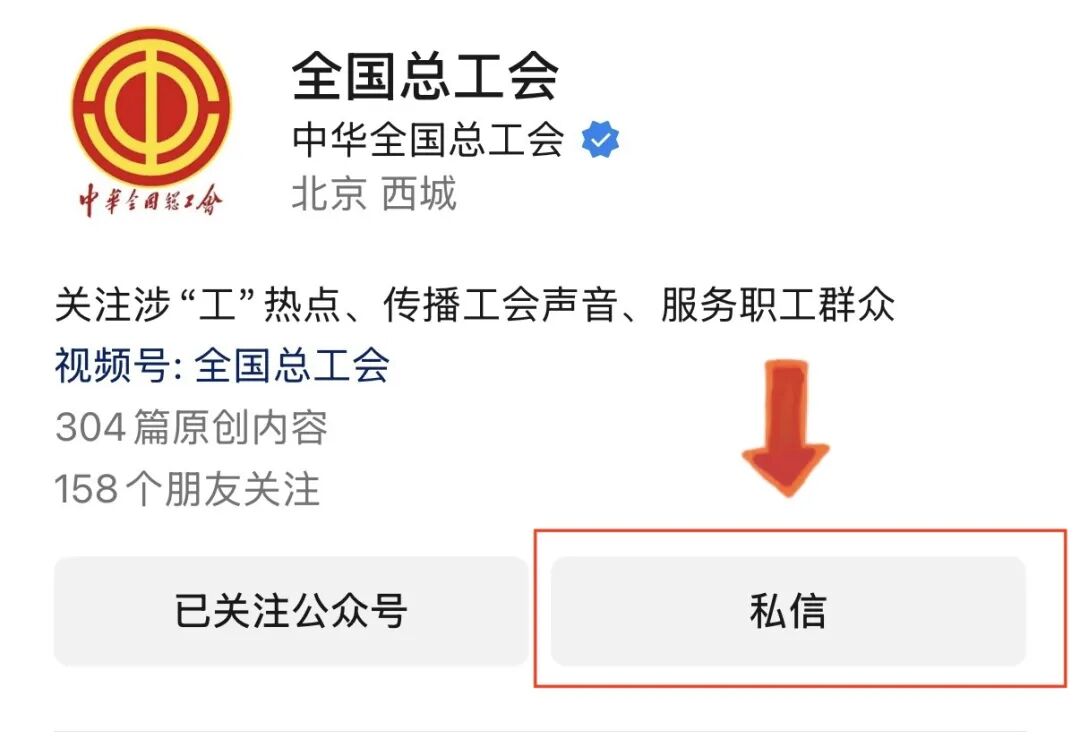Viewport: 1080px width, 739px height.
Task: Click the blue verified badge checkmark
Action: 600,139
